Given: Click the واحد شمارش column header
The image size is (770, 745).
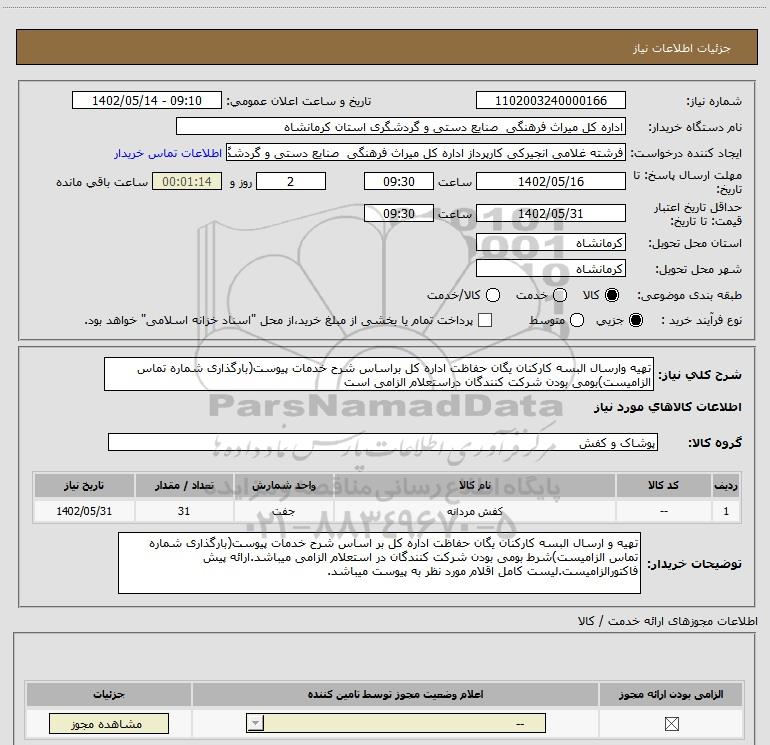Looking at the screenshot, I should (x=283, y=485).
